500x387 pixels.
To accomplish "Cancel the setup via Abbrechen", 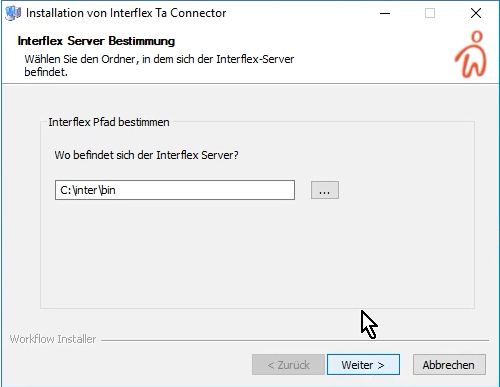I will pyautogui.click(x=449, y=365).
